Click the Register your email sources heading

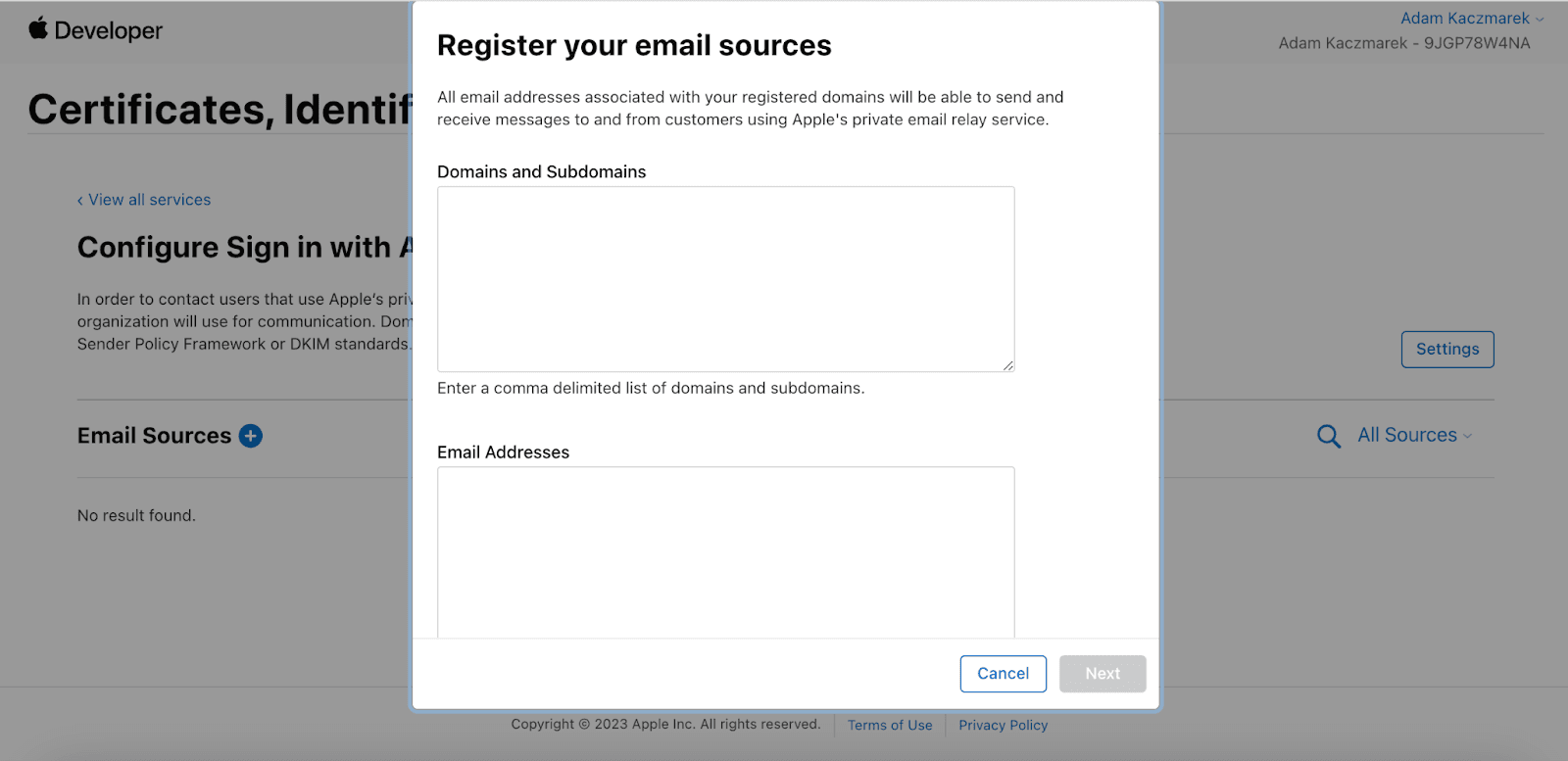634,45
